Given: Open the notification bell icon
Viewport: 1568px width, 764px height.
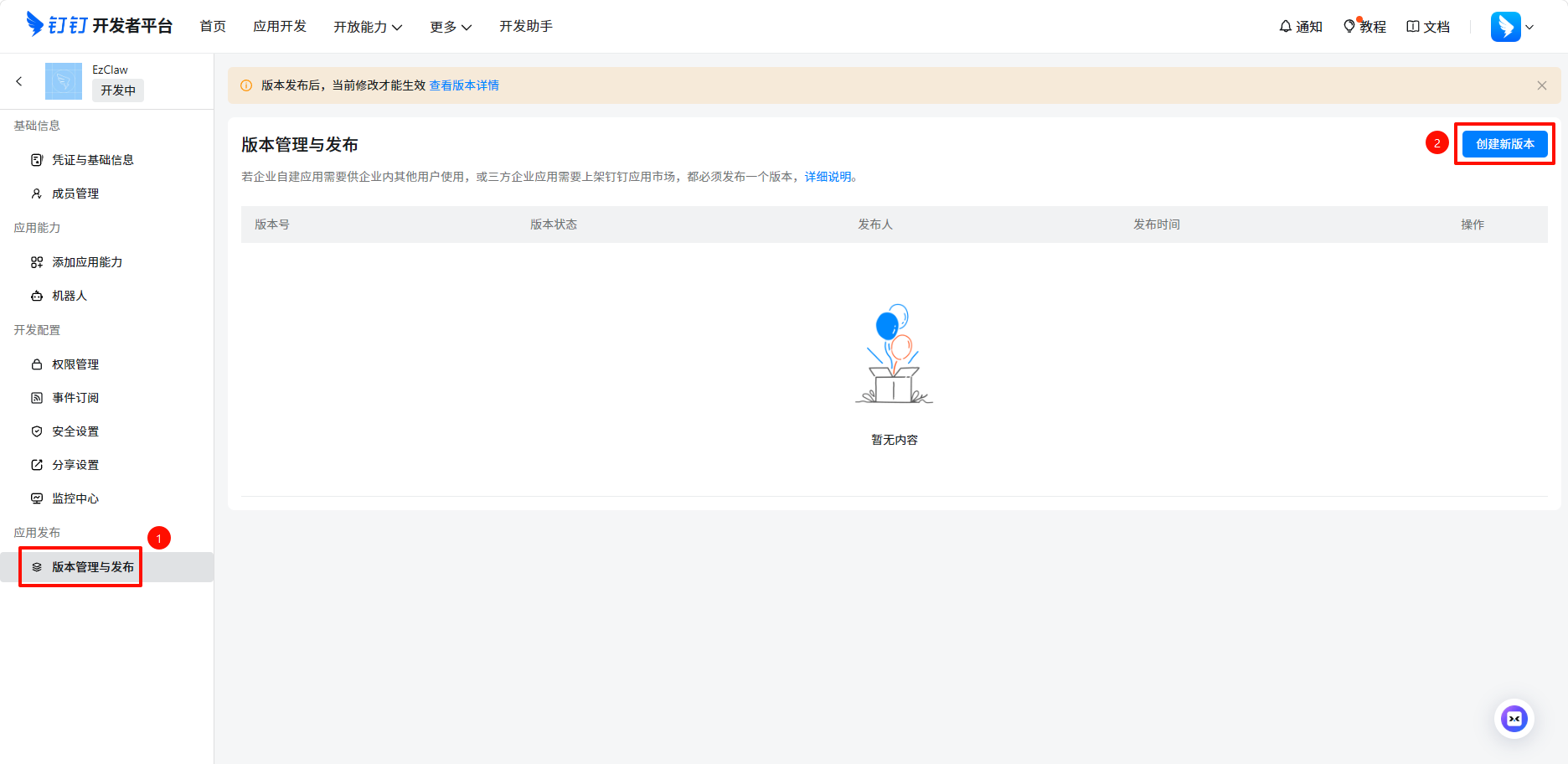Looking at the screenshot, I should click(x=1285, y=27).
